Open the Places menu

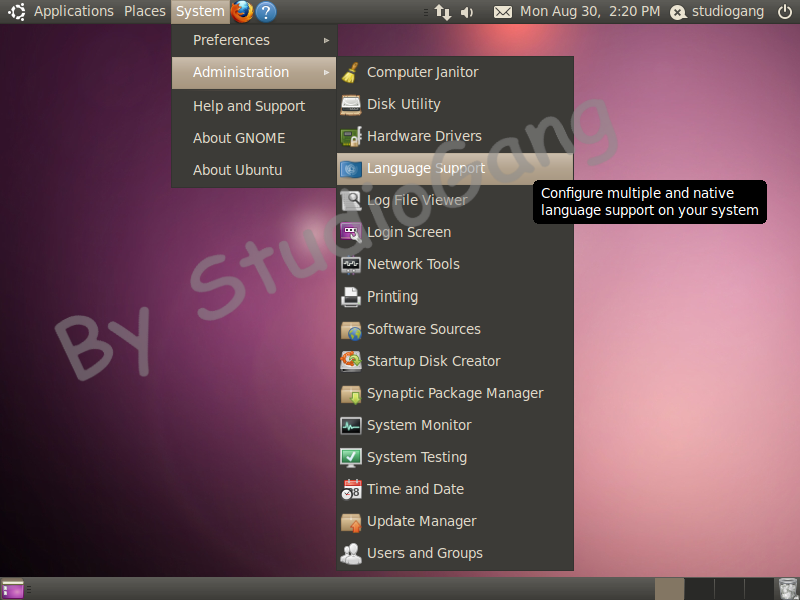click(145, 11)
